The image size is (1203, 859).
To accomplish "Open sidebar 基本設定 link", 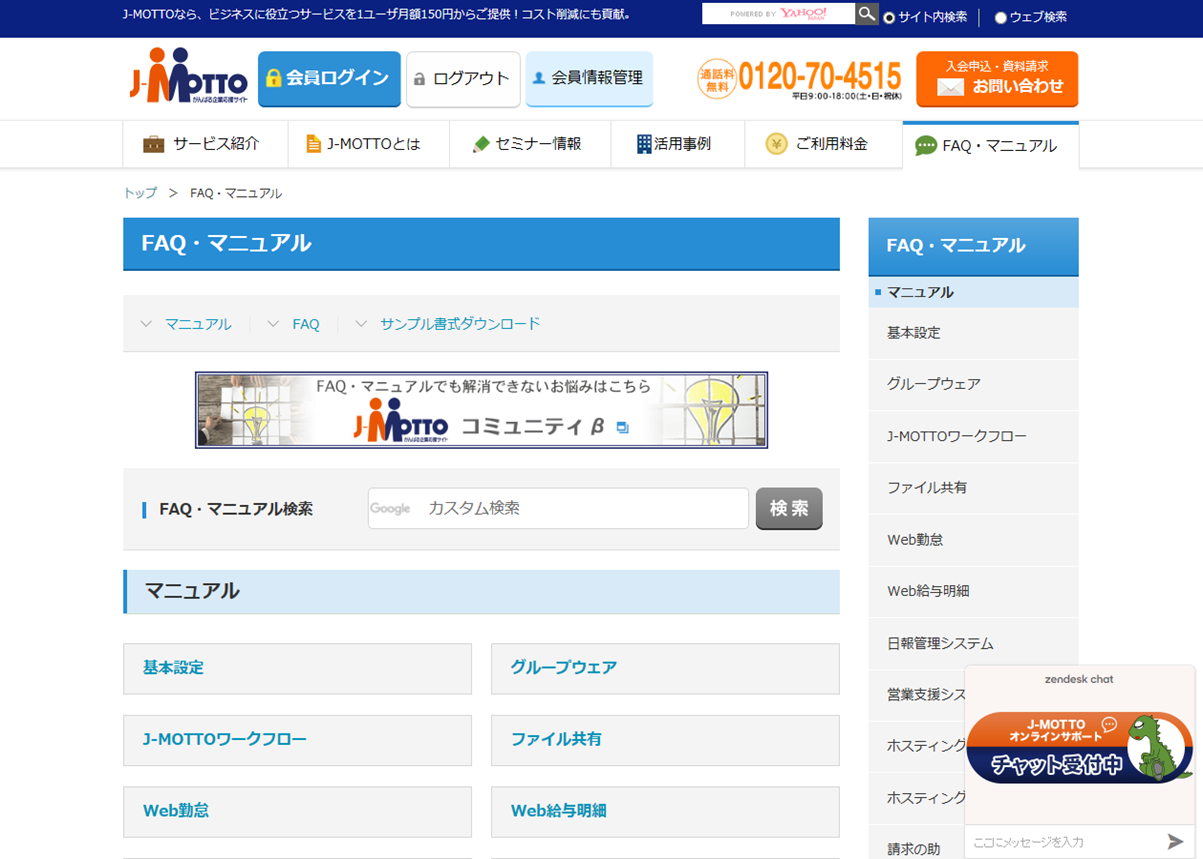I will [x=973, y=333].
